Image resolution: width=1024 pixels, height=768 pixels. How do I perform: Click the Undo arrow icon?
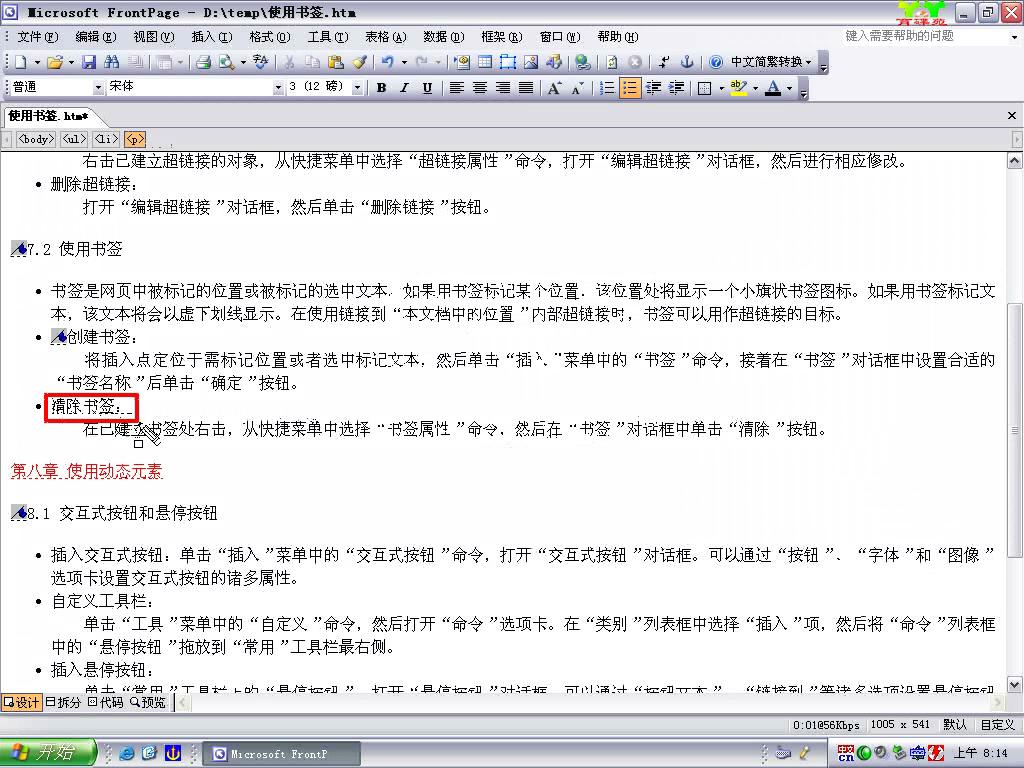(x=388, y=62)
